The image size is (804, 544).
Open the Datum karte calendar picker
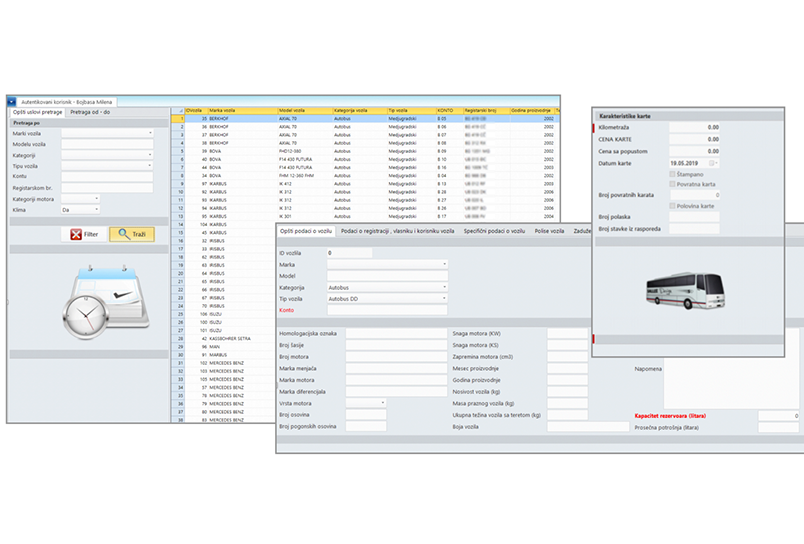(713, 162)
